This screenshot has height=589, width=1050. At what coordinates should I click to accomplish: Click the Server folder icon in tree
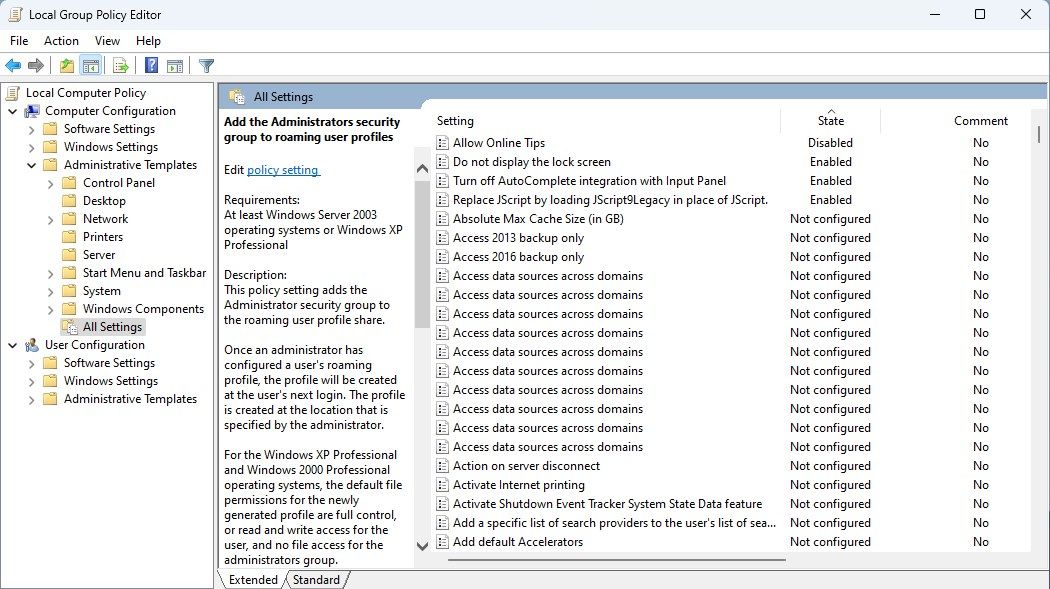tap(69, 255)
